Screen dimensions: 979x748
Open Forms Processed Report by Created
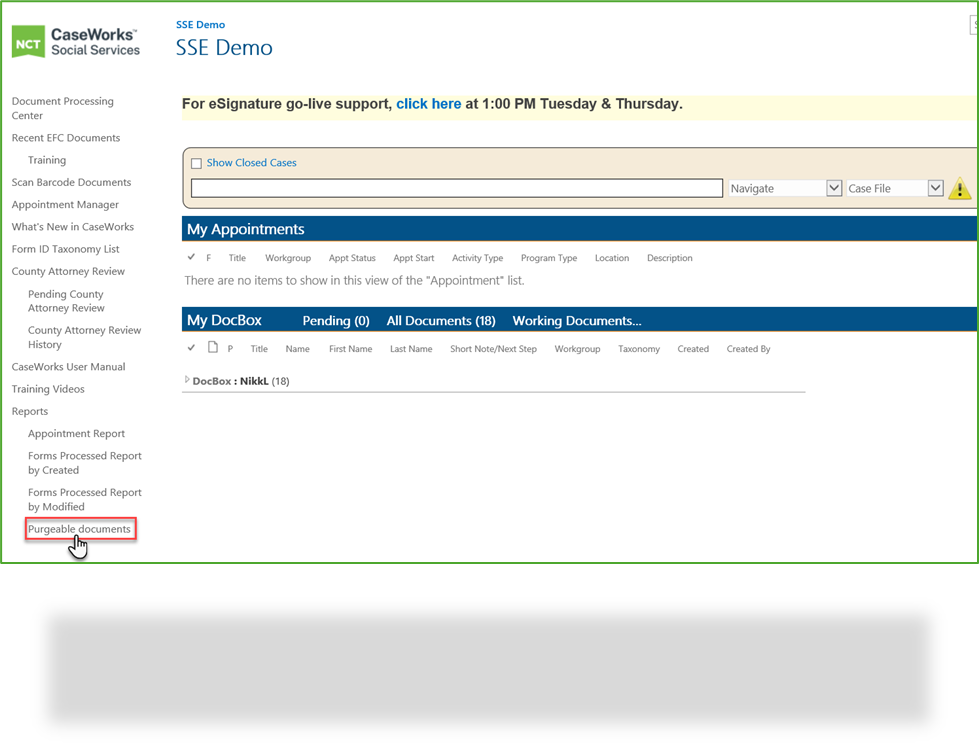click(84, 463)
